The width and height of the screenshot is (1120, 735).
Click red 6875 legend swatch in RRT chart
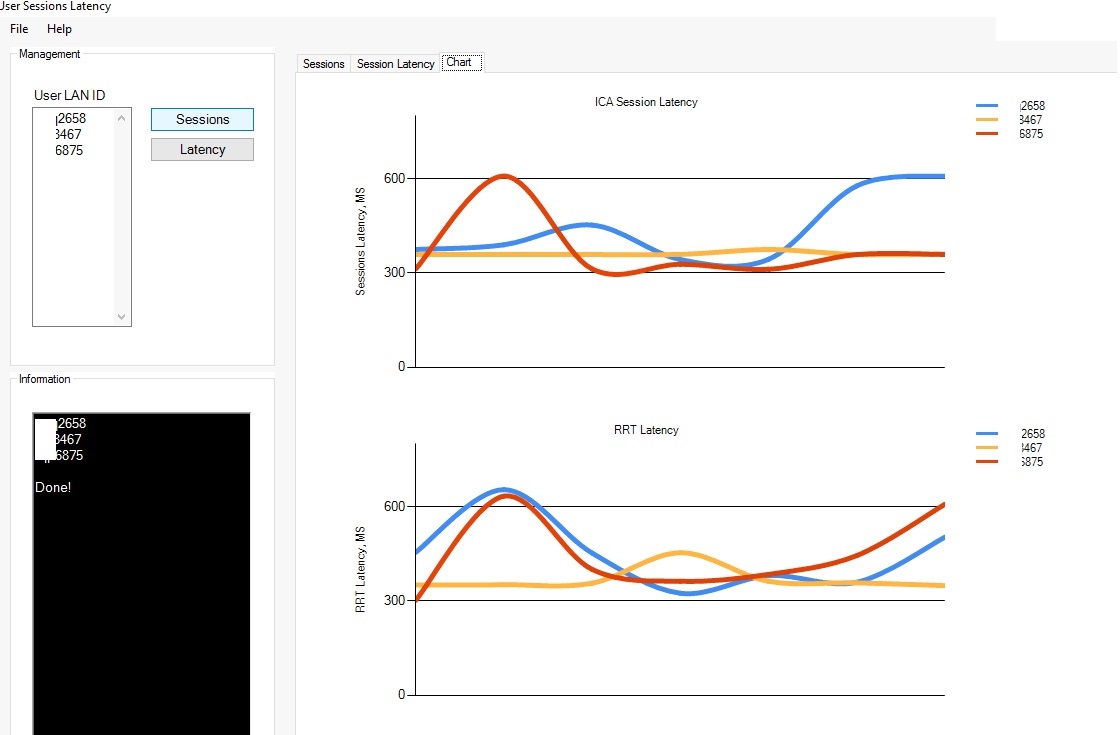point(987,461)
